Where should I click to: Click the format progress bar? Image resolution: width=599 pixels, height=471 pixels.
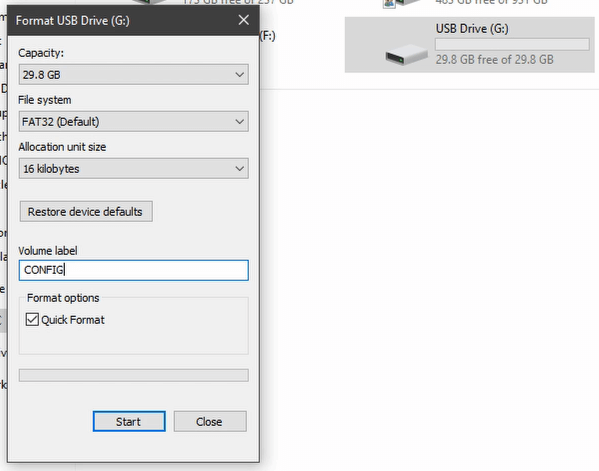133,375
